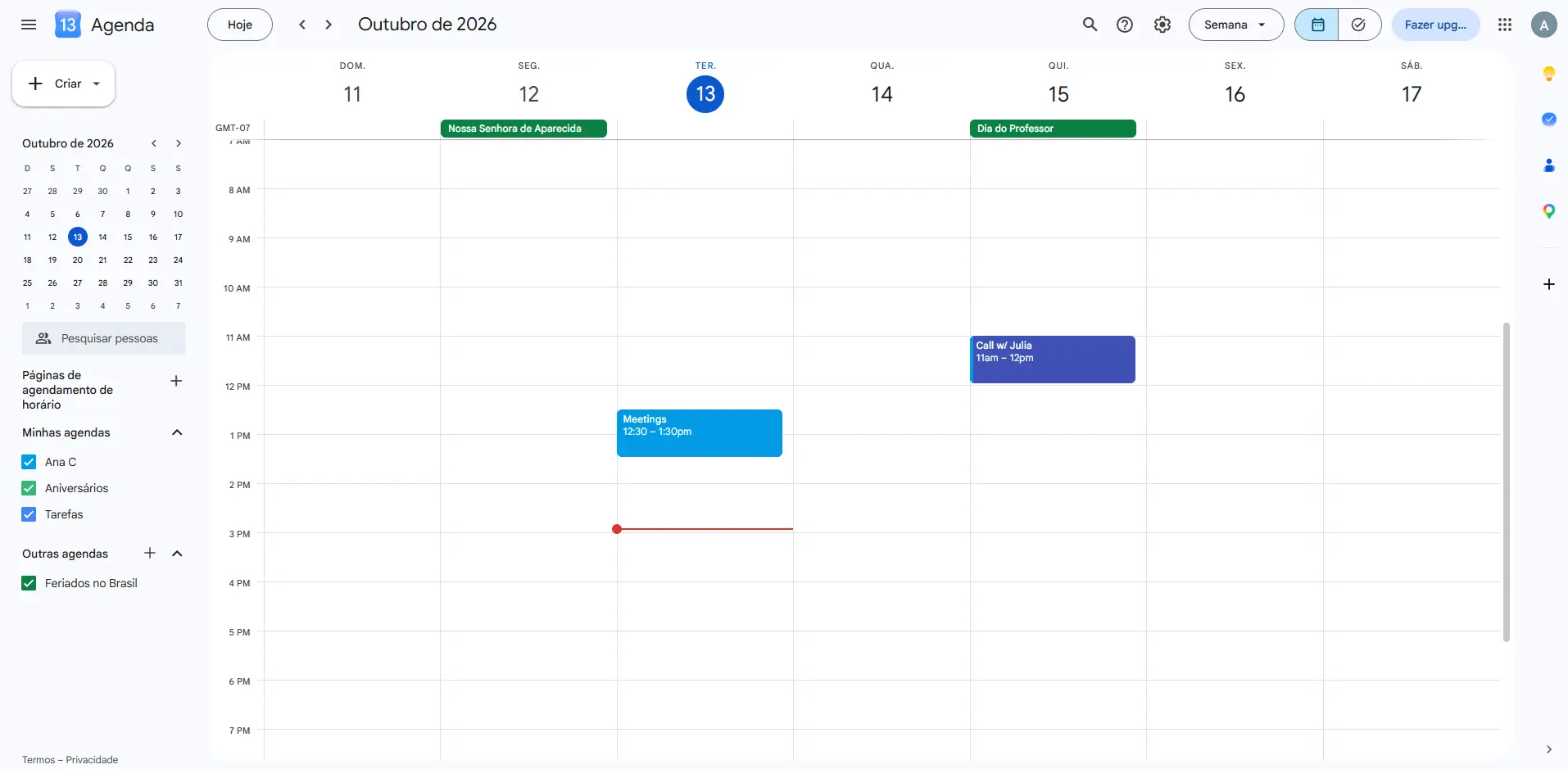The height and width of the screenshot is (769, 1568).
Task: Uncheck the Tarefas calendar
Action: 29,514
